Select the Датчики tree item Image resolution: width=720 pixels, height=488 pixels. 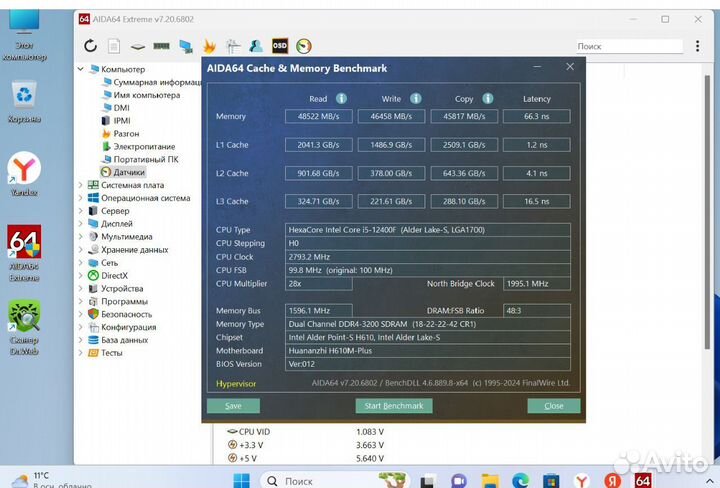(x=123, y=172)
